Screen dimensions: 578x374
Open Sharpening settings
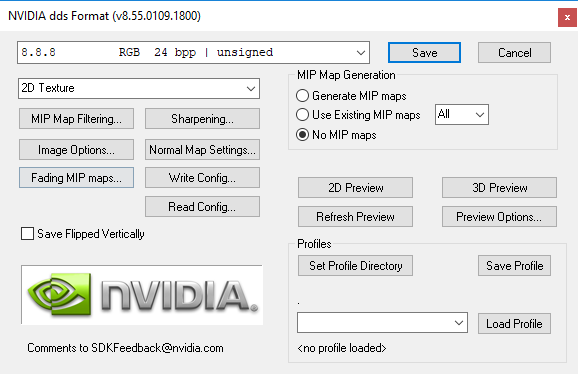click(202, 119)
